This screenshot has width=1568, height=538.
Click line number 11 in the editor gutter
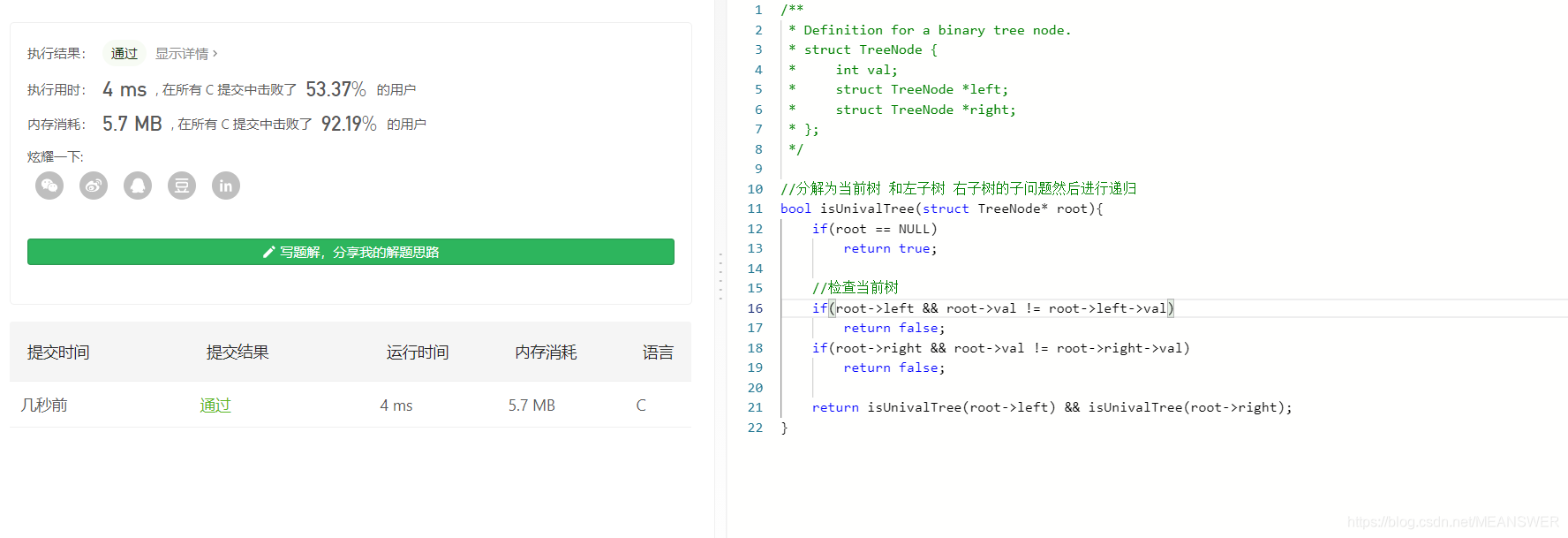pos(755,208)
